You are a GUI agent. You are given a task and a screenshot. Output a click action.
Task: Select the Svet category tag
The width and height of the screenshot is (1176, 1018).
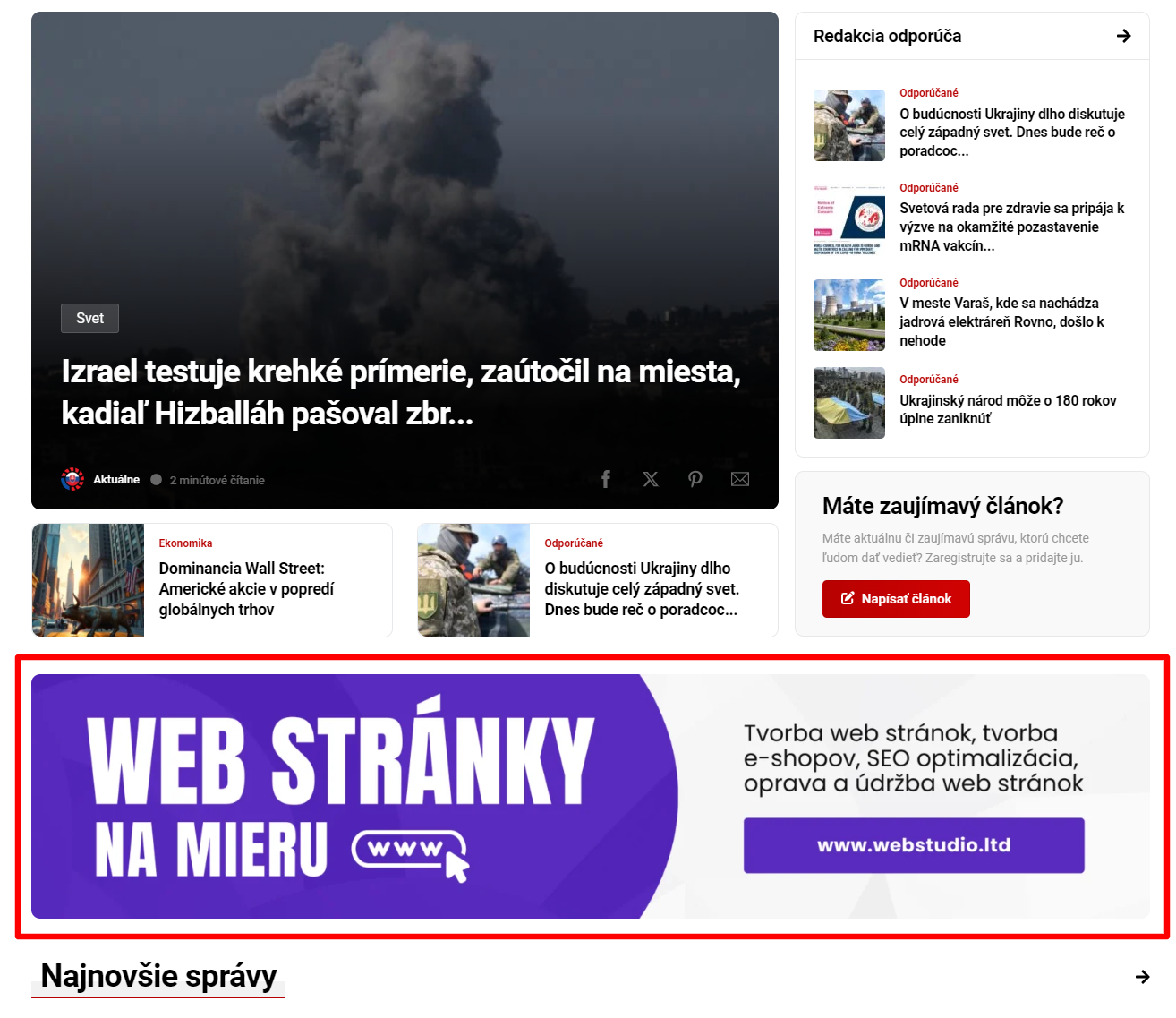(89, 318)
